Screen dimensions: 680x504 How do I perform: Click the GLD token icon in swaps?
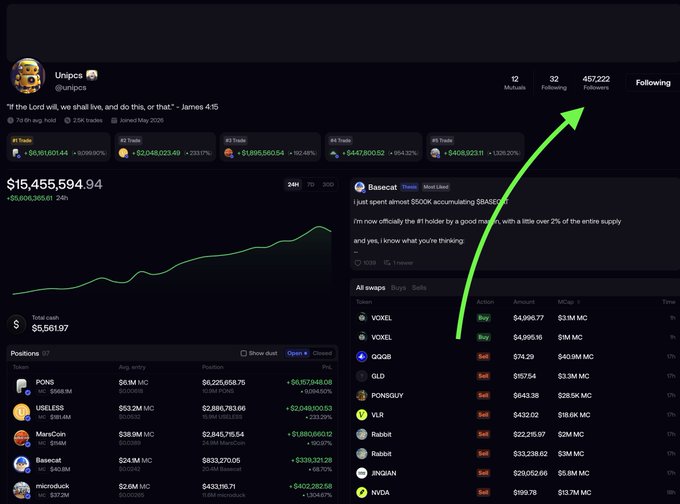pos(362,376)
